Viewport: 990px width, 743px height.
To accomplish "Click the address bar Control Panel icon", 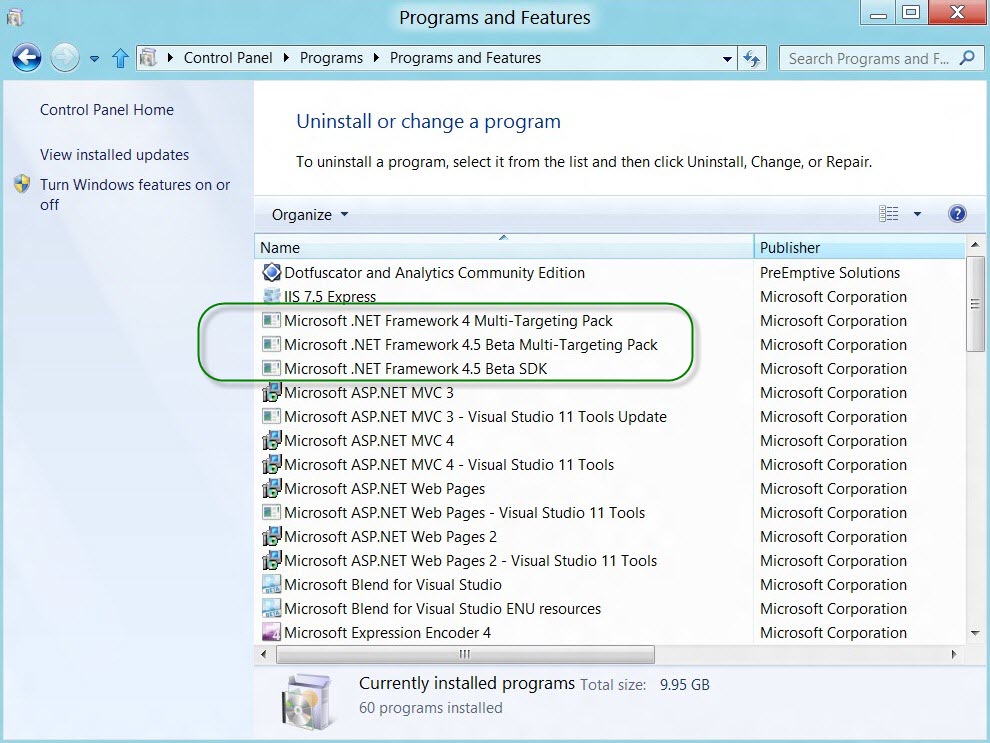I will (x=148, y=58).
